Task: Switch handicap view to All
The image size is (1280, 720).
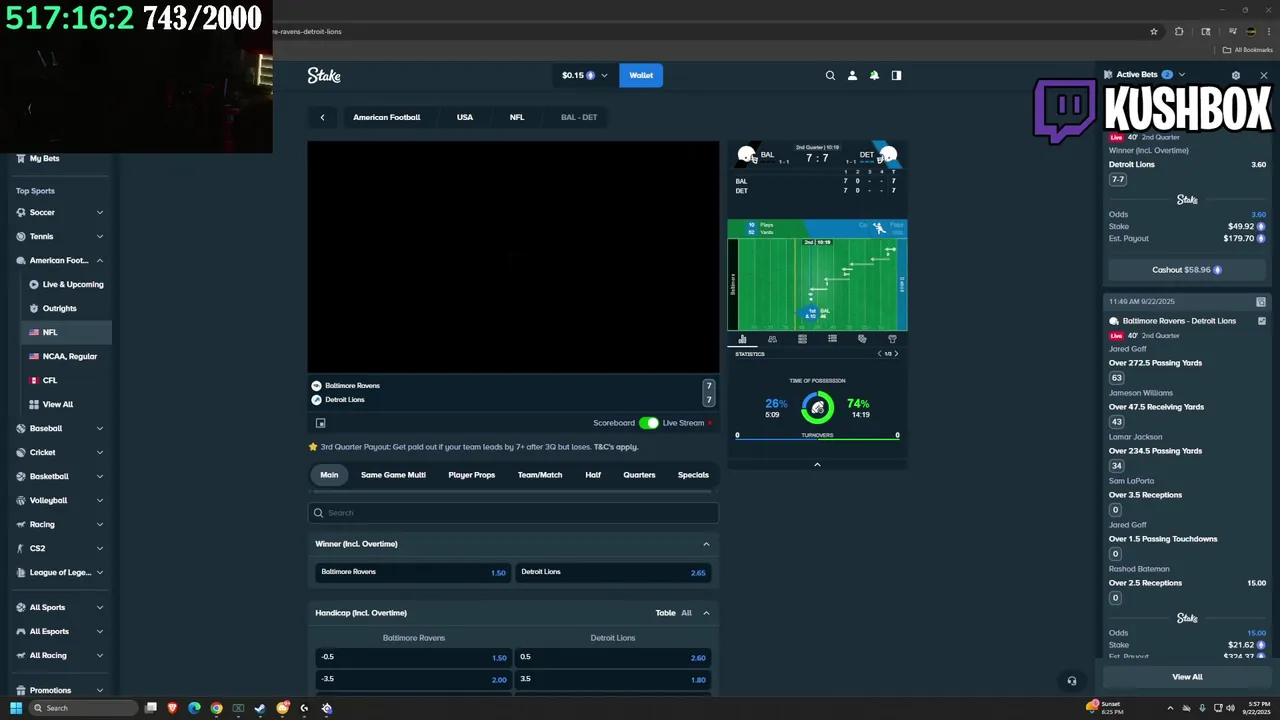Action: coord(686,613)
